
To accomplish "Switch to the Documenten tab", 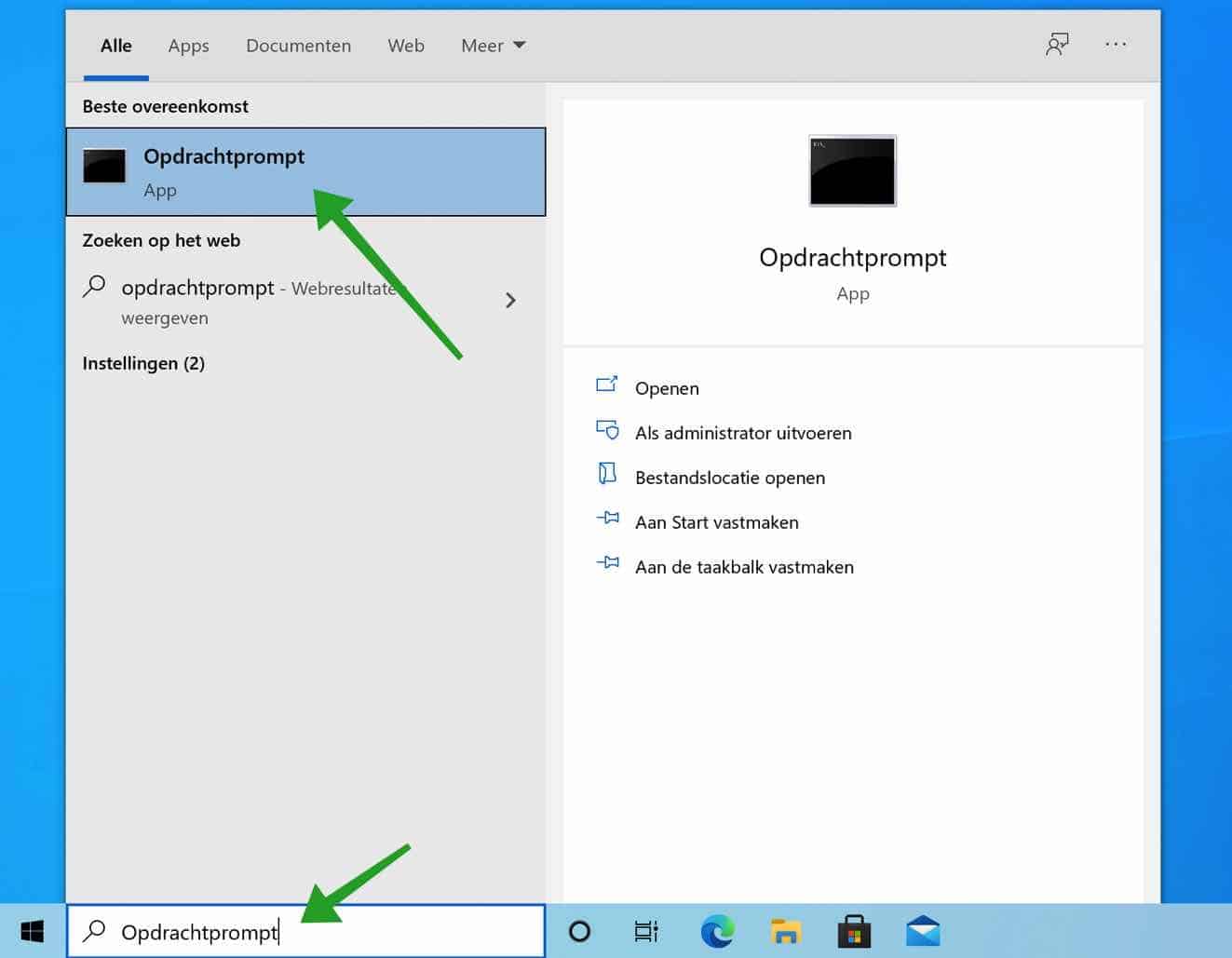I will pyautogui.click(x=298, y=46).
